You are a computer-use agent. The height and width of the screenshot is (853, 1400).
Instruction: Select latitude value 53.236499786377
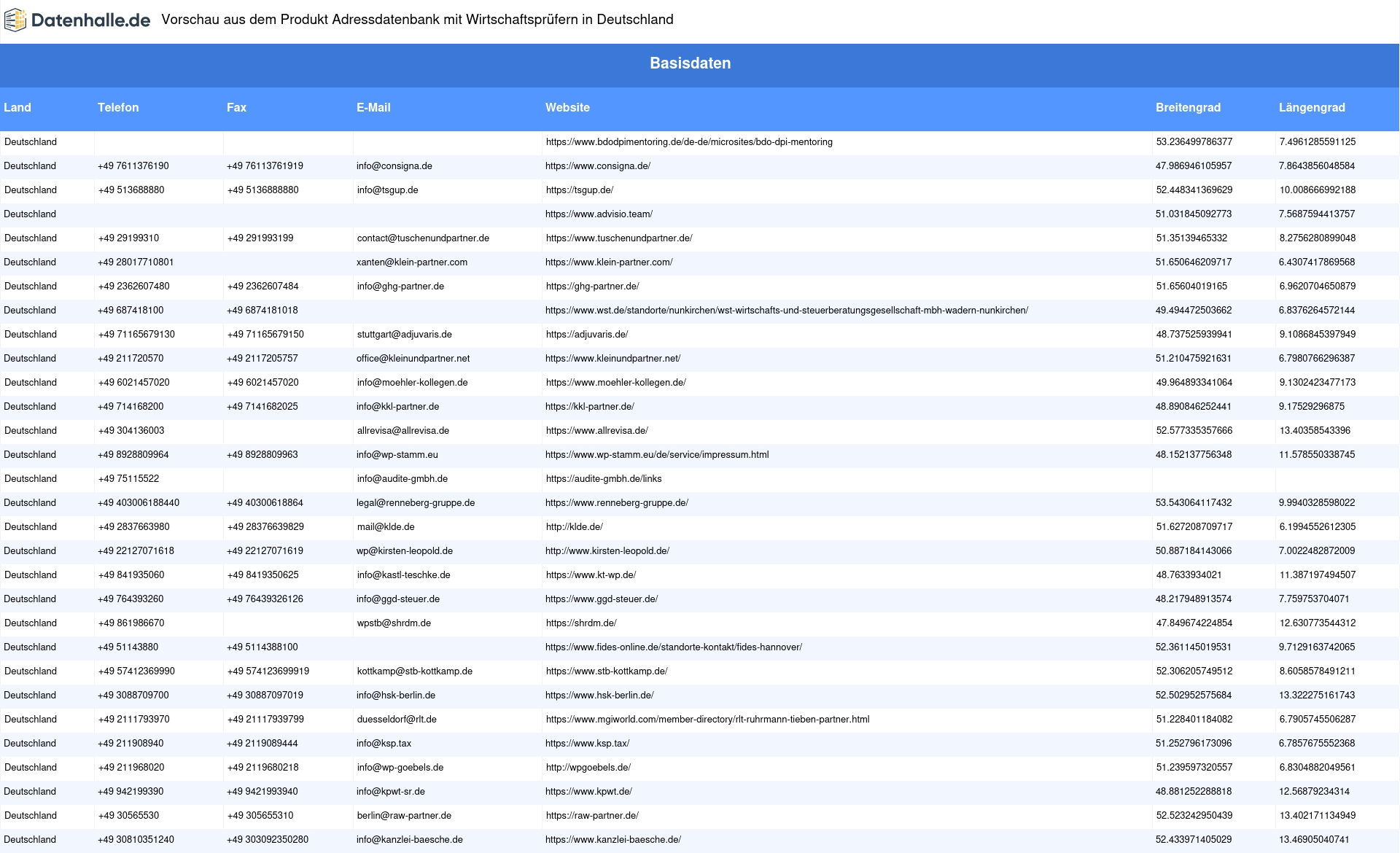click(x=1194, y=142)
